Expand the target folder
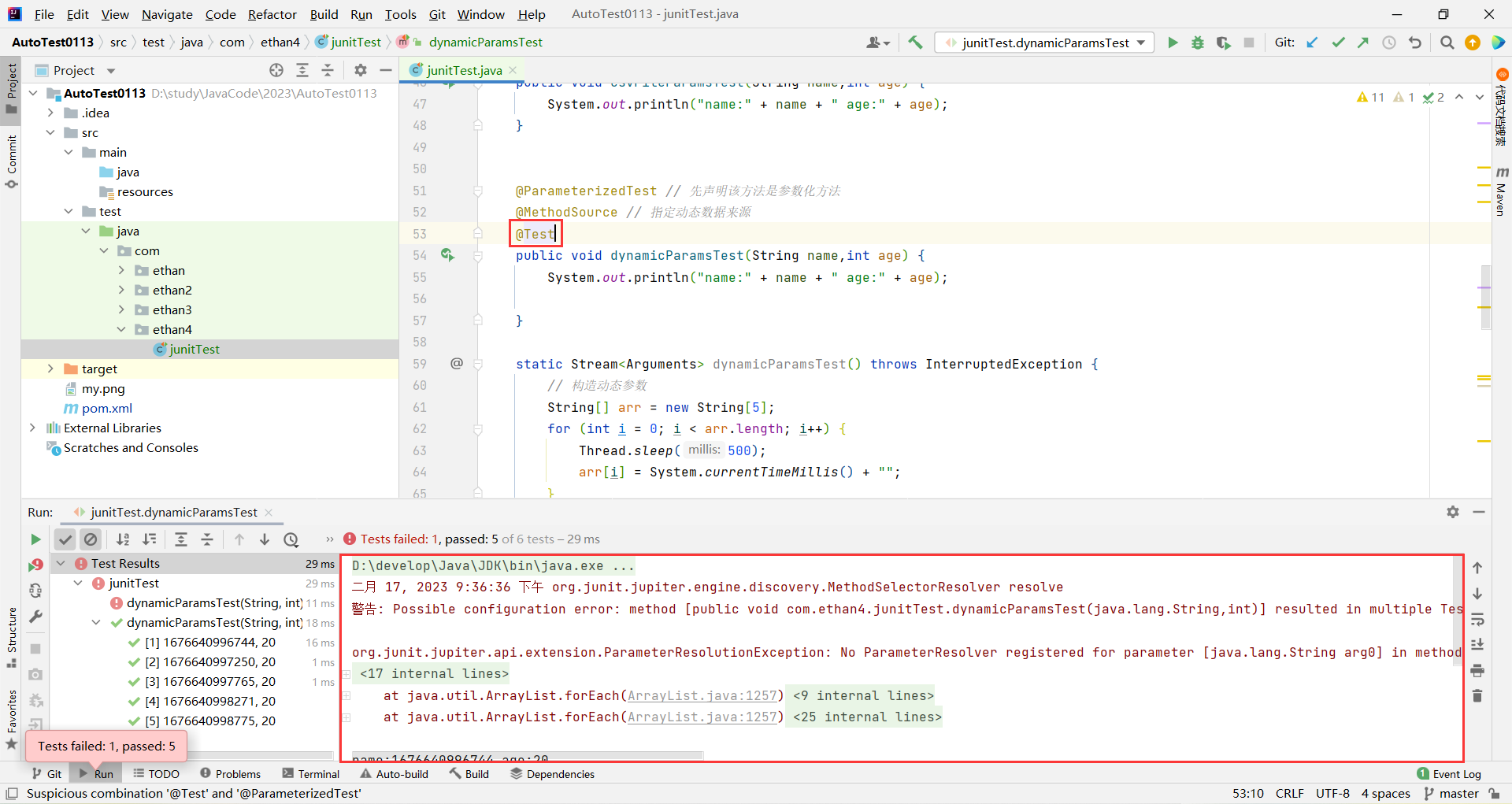The image size is (1512, 804). click(x=50, y=369)
